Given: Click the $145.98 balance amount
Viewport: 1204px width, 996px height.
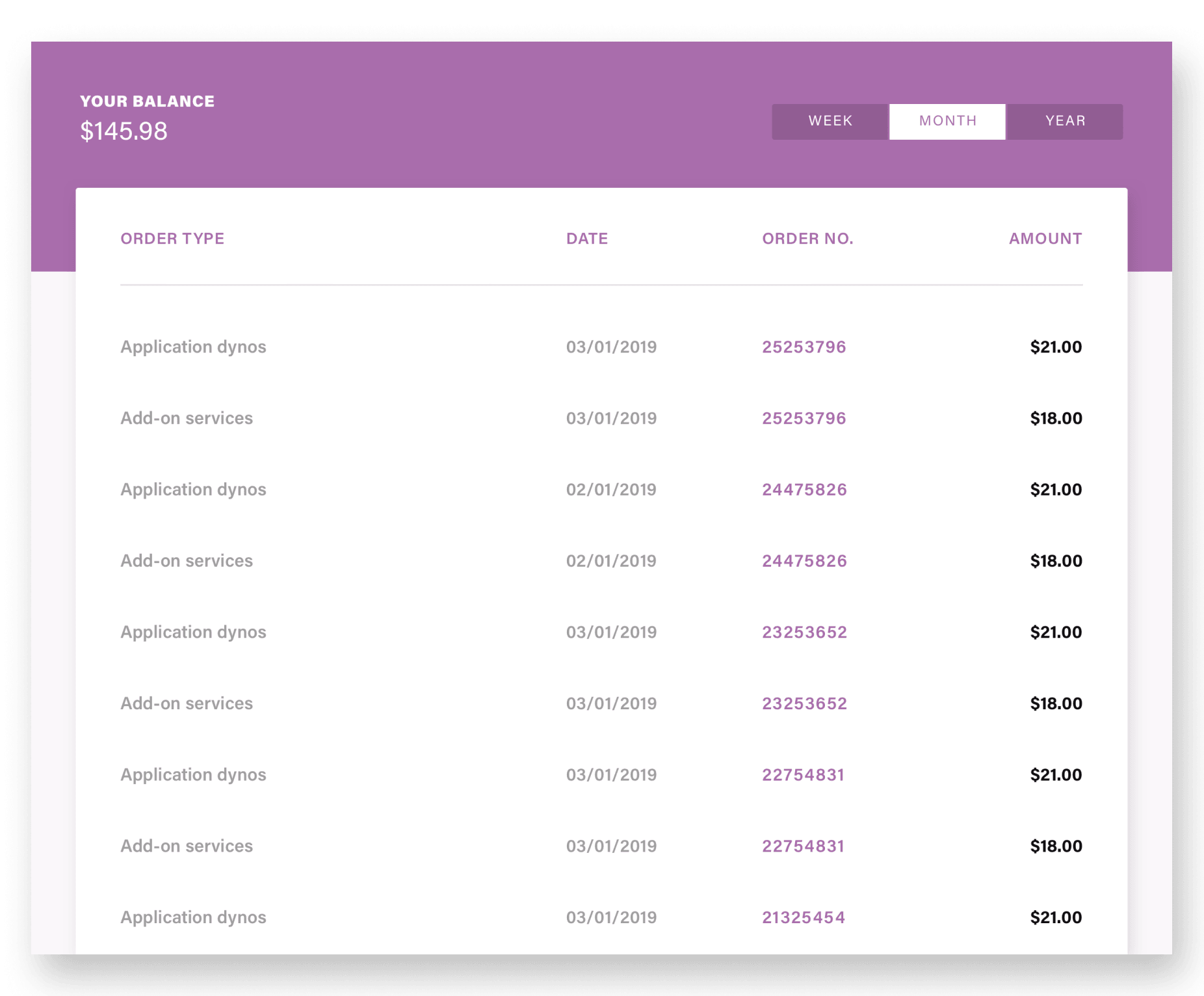Looking at the screenshot, I should click(x=124, y=131).
